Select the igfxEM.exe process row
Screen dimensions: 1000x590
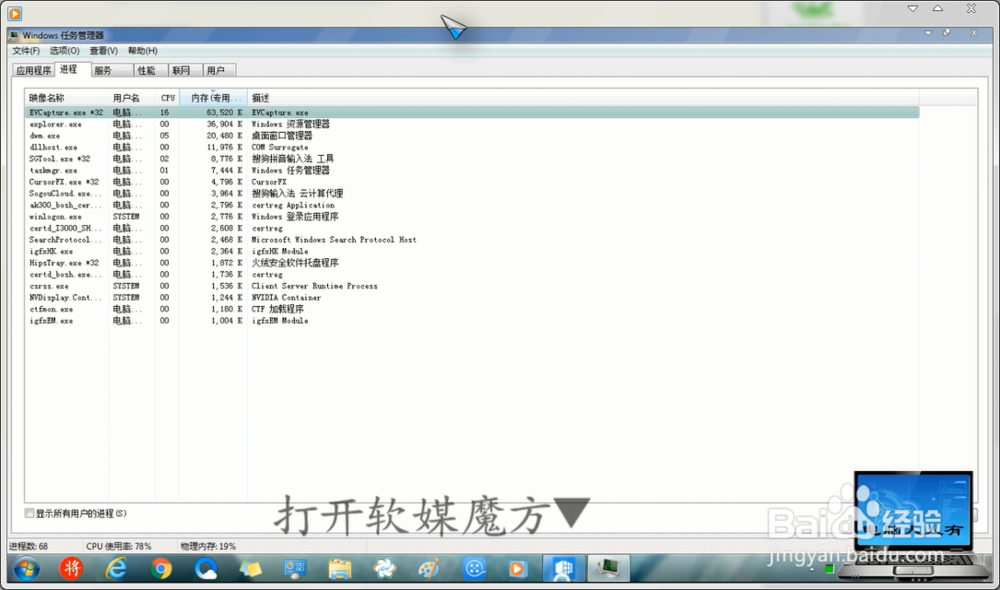click(472, 320)
